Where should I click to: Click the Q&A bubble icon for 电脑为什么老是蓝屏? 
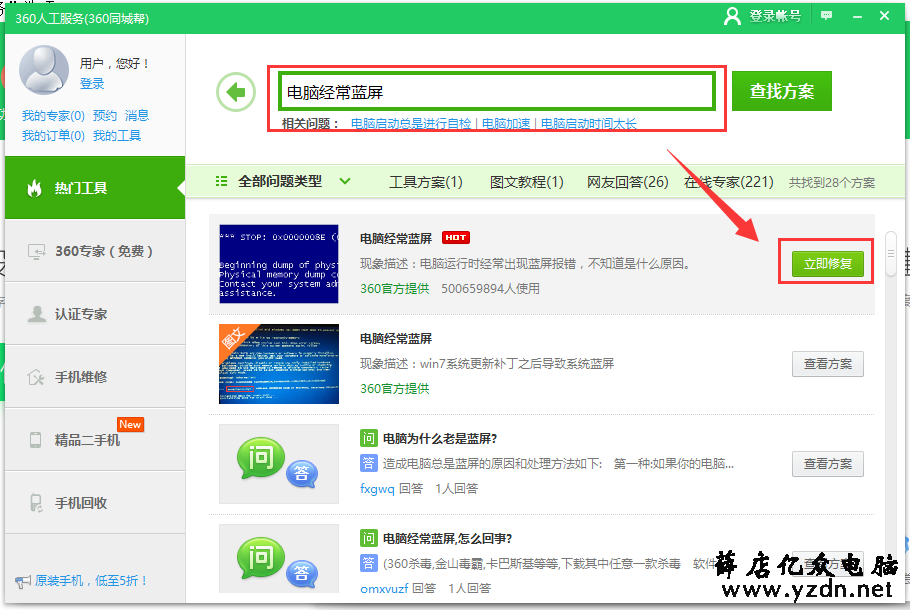[279, 464]
